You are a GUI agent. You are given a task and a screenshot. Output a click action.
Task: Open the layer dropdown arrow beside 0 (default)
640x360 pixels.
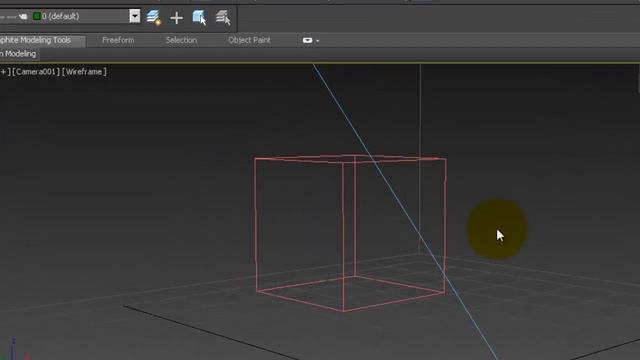pyautogui.click(x=135, y=16)
